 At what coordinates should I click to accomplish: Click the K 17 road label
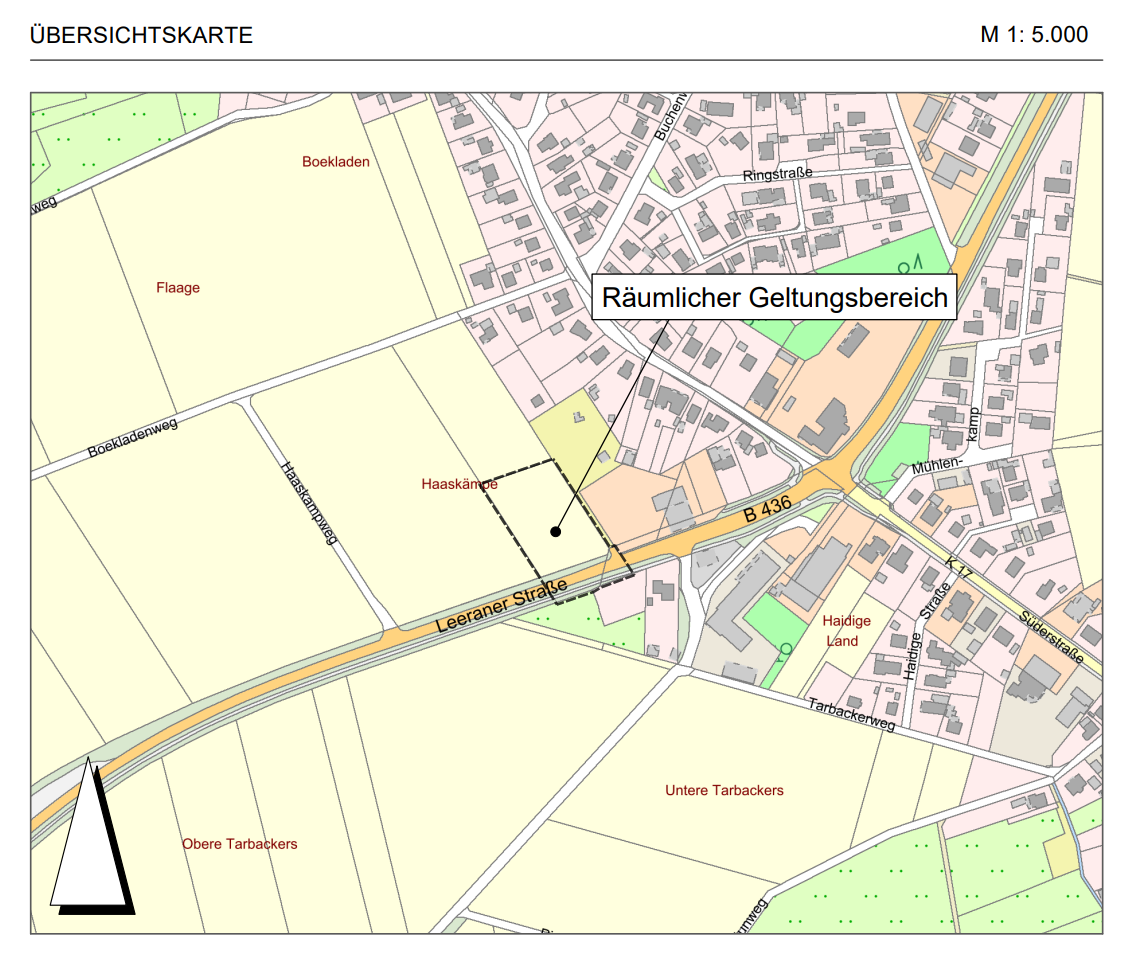958,569
